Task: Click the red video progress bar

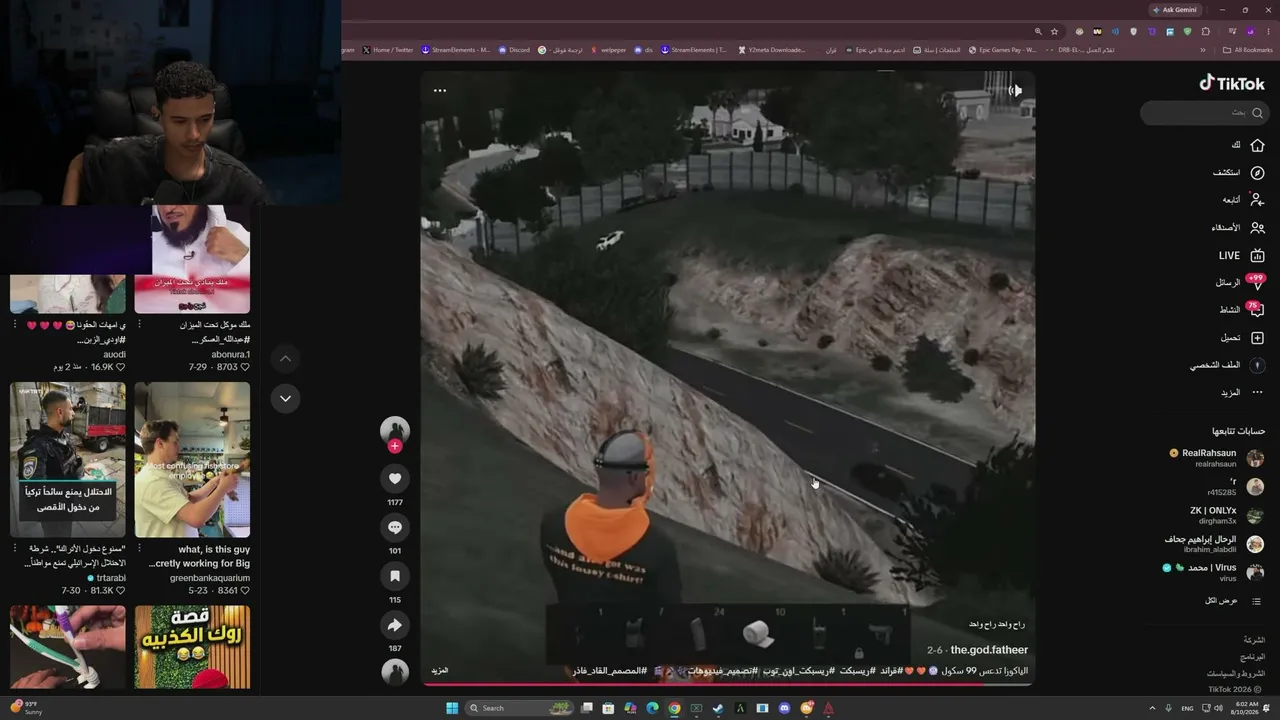Action: coord(727,684)
